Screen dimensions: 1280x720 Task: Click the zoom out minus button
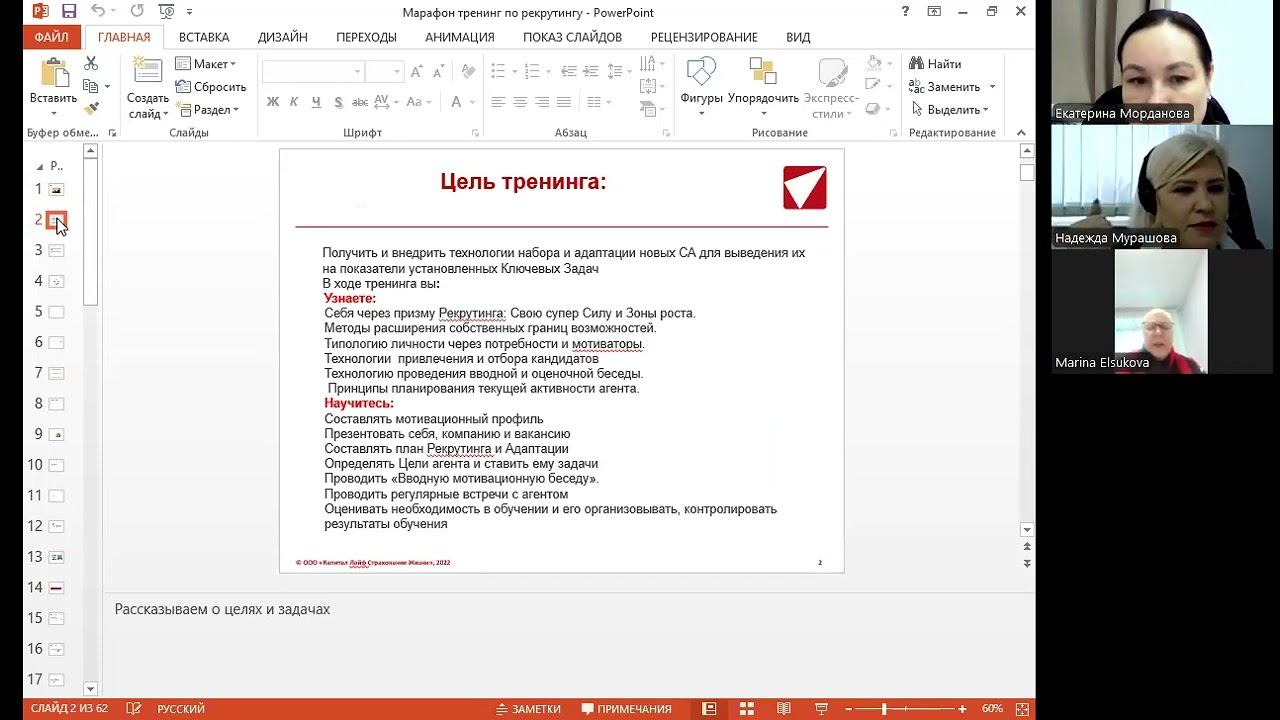(849, 709)
